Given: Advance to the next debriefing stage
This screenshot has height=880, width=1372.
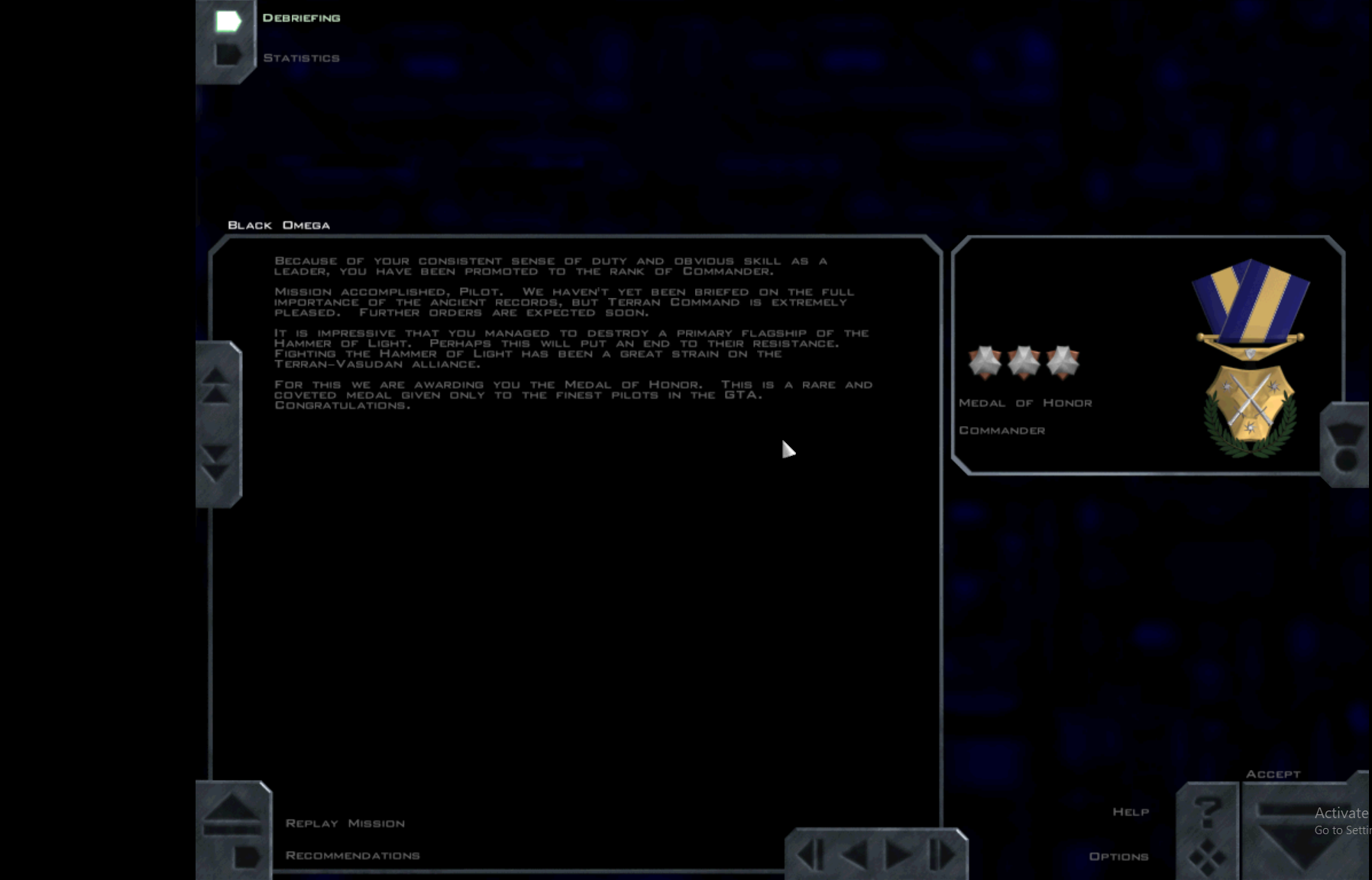Looking at the screenshot, I should click(x=898, y=855).
